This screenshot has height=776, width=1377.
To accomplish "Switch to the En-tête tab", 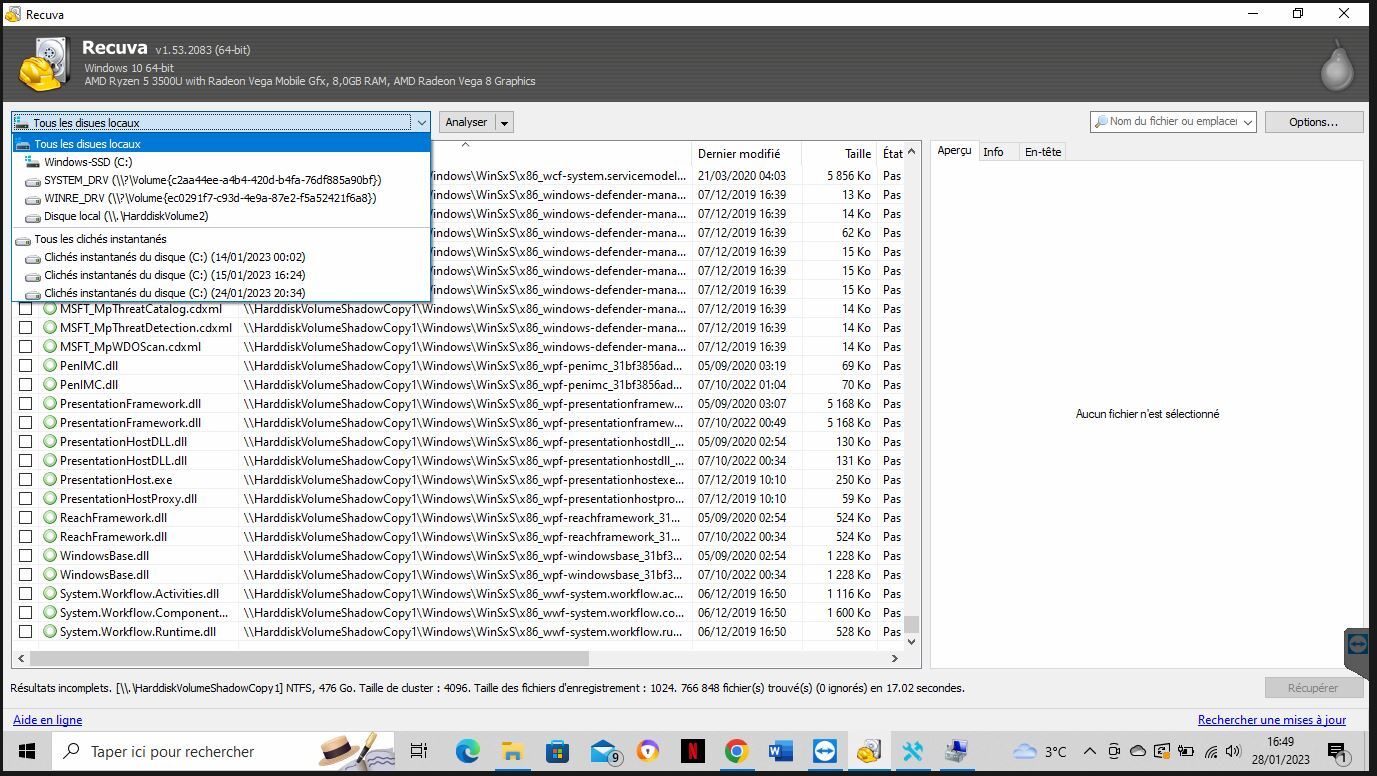I will (1043, 152).
